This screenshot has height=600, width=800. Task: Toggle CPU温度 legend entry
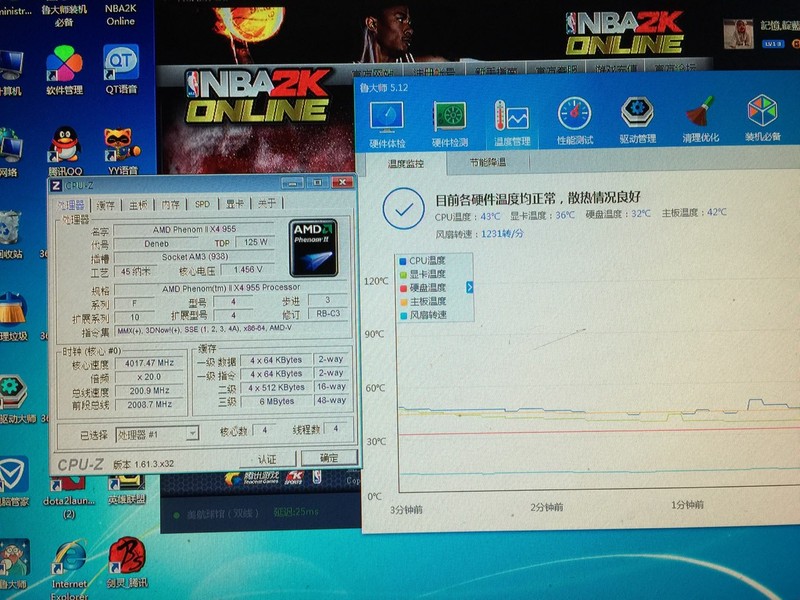(422, 260)
